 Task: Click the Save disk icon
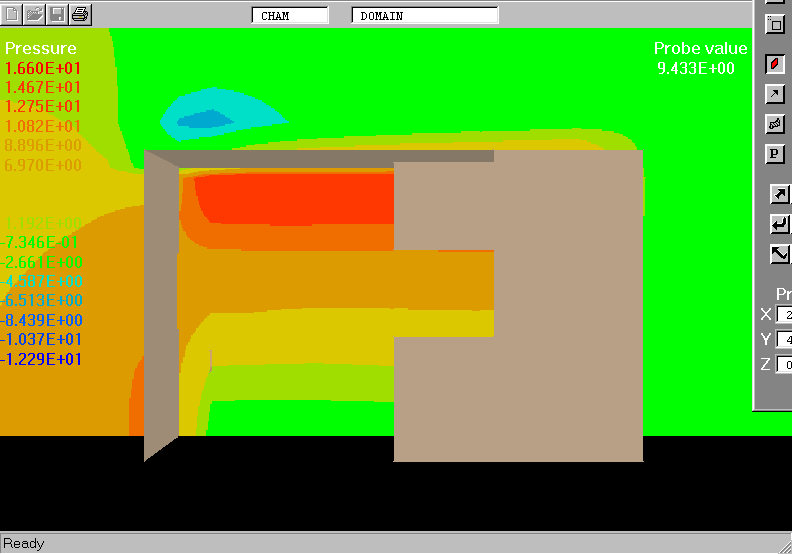[x=57, y=14]
